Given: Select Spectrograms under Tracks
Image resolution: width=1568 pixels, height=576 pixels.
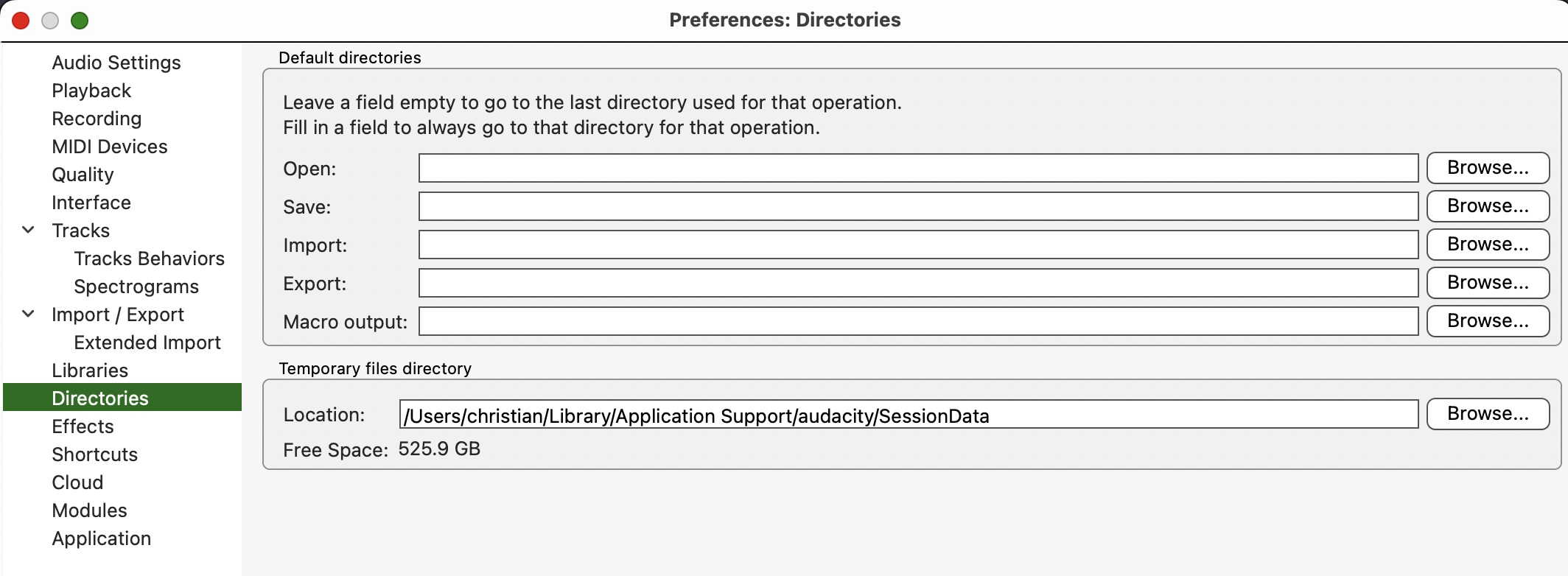Looking at the screenshot, I should 136,287.
